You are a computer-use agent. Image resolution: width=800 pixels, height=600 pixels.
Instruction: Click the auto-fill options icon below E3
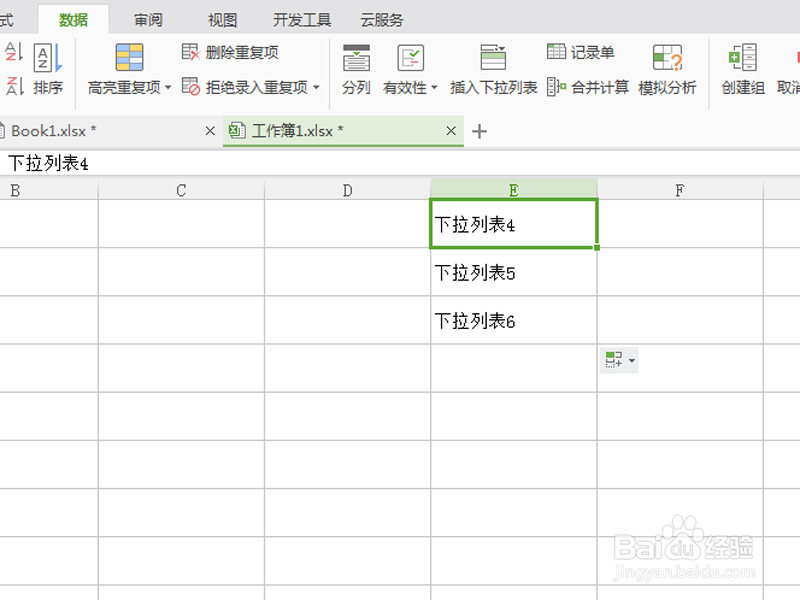tap(614, 360)
